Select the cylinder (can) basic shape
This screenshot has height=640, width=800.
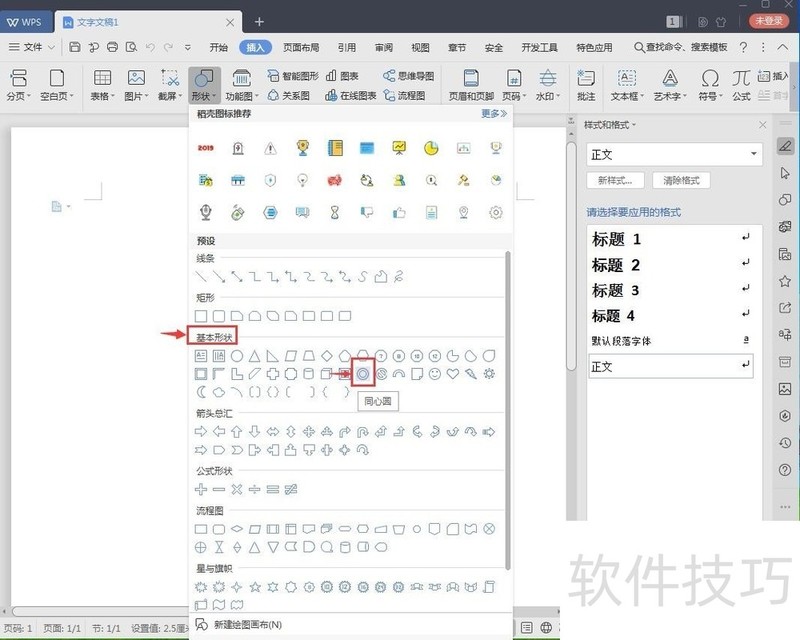(x=309, y=374)
